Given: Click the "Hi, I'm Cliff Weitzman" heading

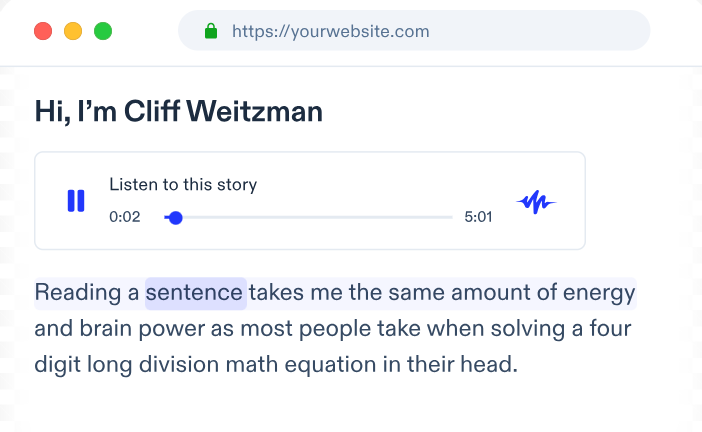Looking at the screenshot, I should 178,111.
